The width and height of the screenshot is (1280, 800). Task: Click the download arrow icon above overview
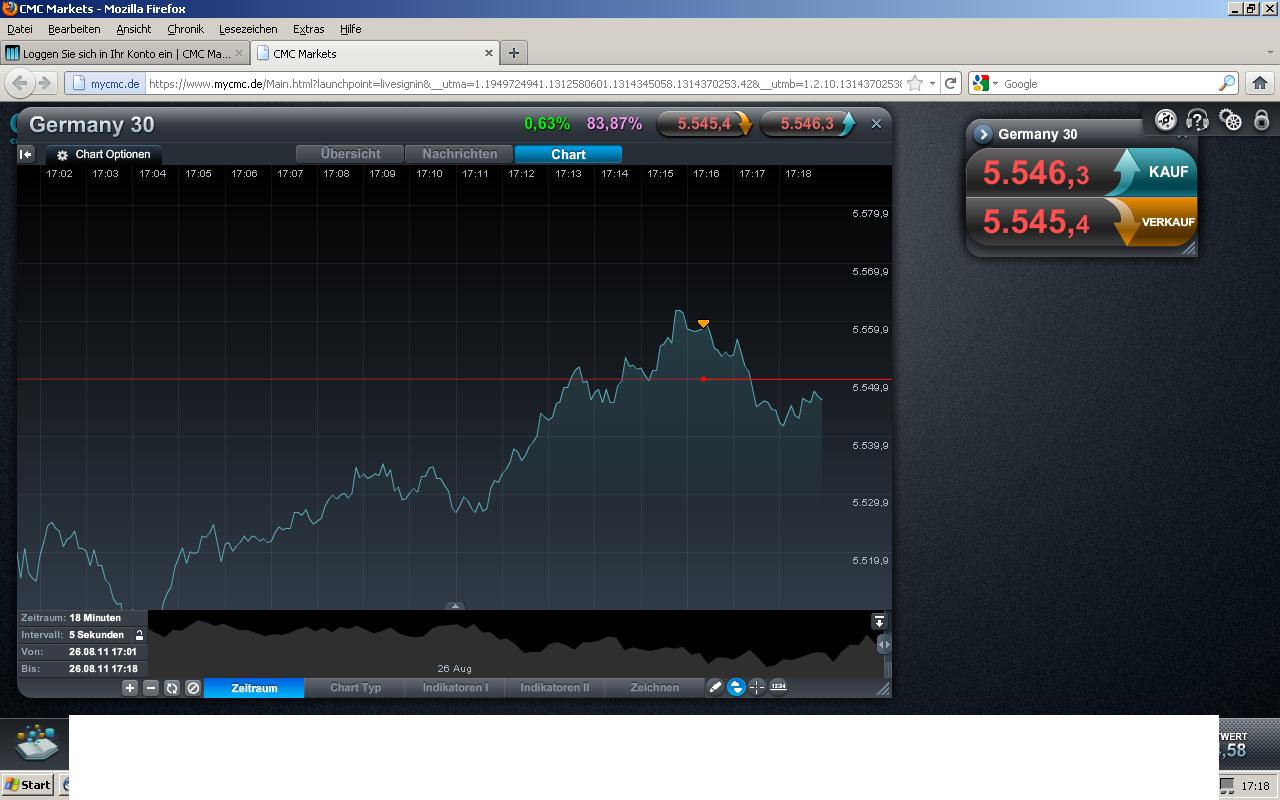click(879, 622)
